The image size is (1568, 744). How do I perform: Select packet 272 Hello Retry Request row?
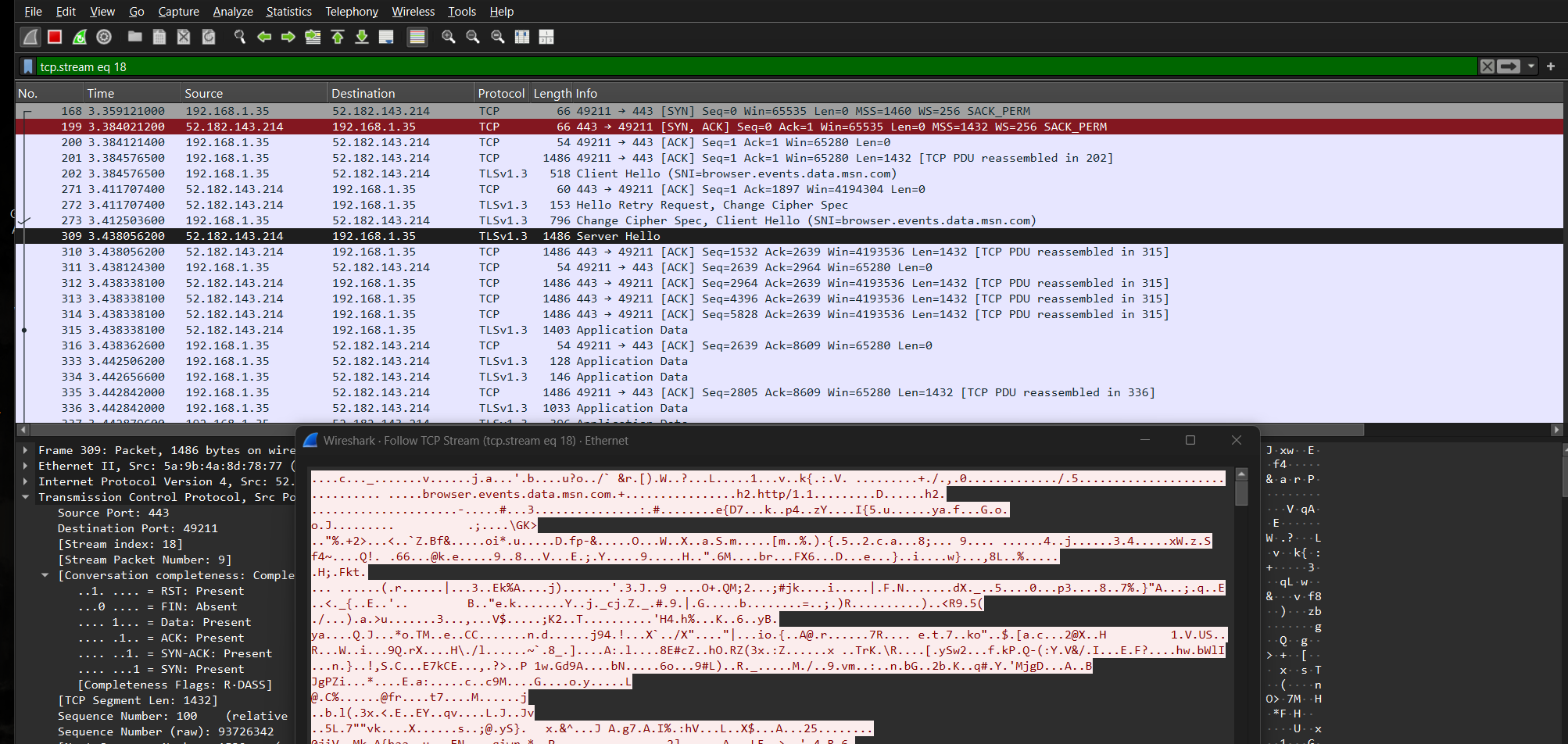click(x=789, y=205)
